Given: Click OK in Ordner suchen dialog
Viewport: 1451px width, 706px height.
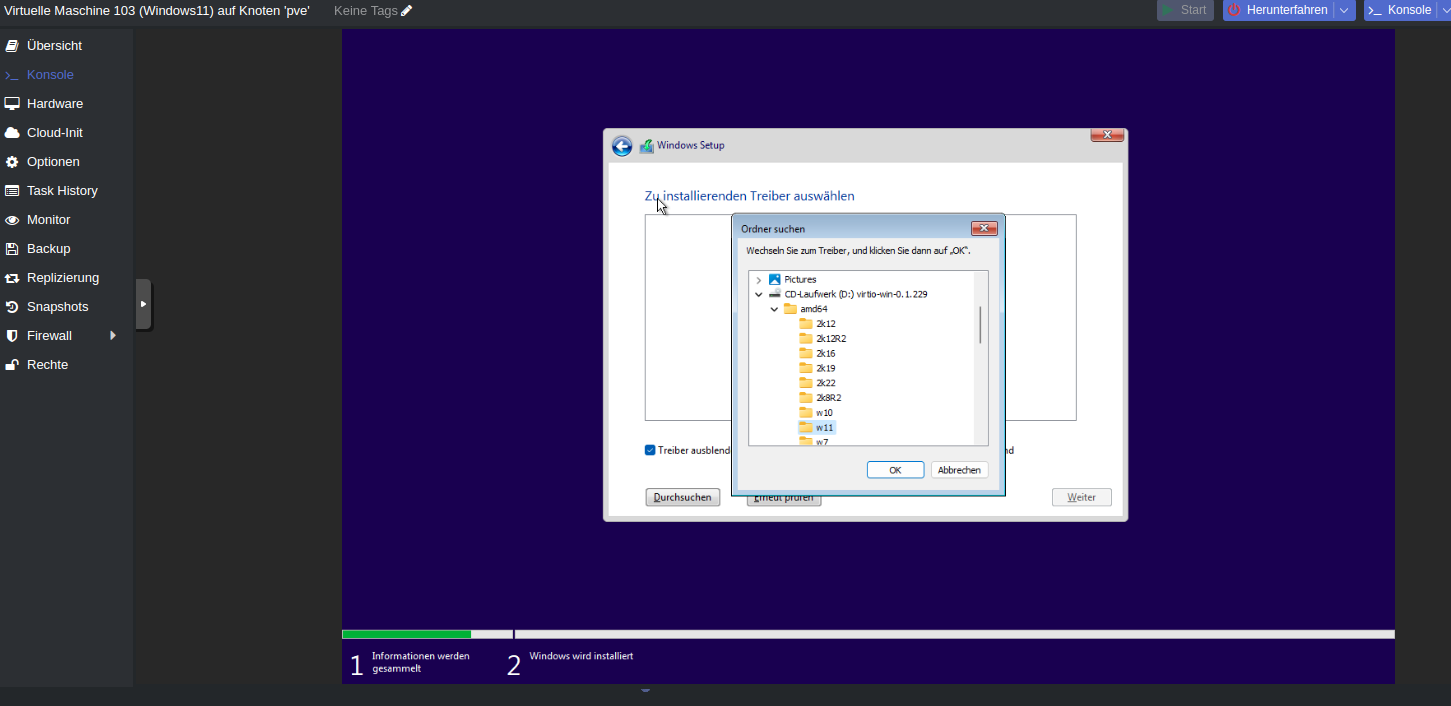Looking at the screenshot, I should tap(895, 470).
